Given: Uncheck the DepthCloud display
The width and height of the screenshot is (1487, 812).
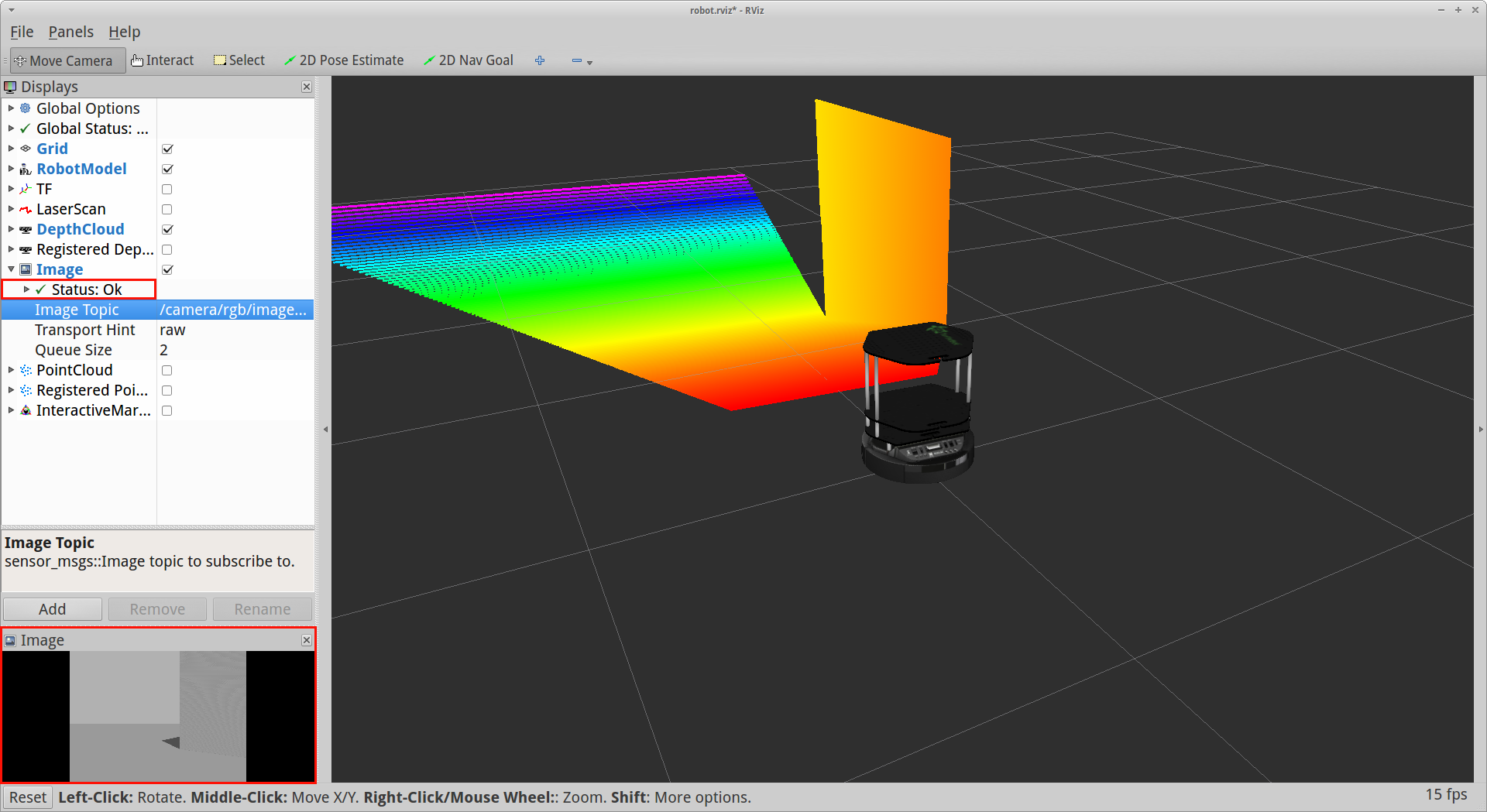Looking at the screenshot, I should click(167, 229).
